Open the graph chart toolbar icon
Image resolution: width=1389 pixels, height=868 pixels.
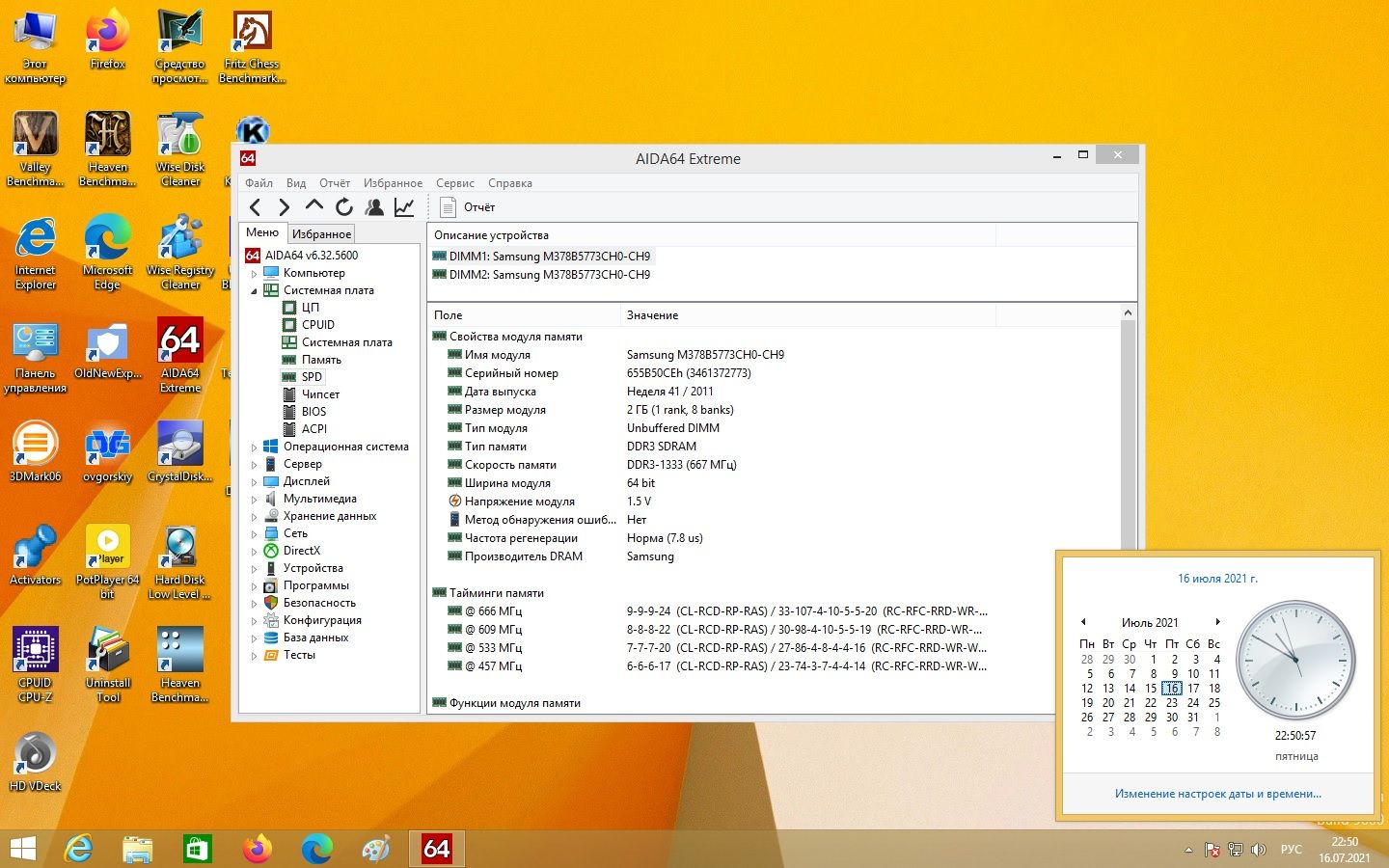(x=404, y=207)
